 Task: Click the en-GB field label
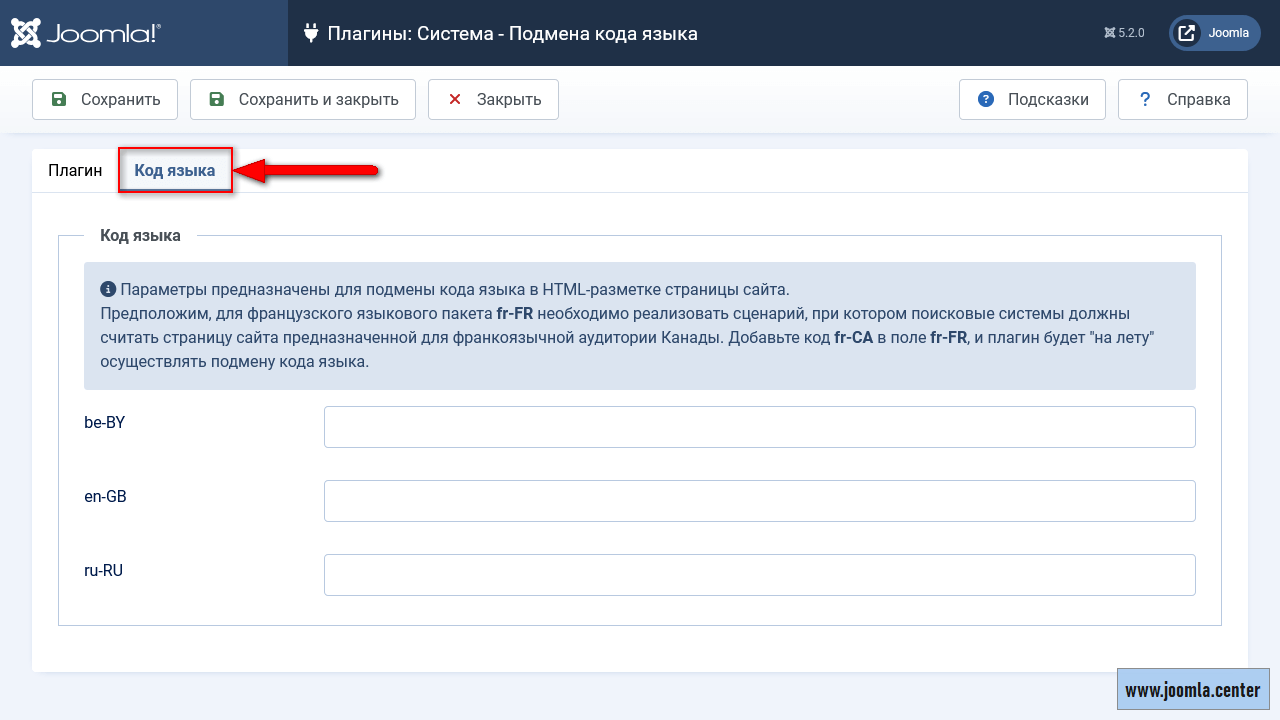click(x=105, y=496)
